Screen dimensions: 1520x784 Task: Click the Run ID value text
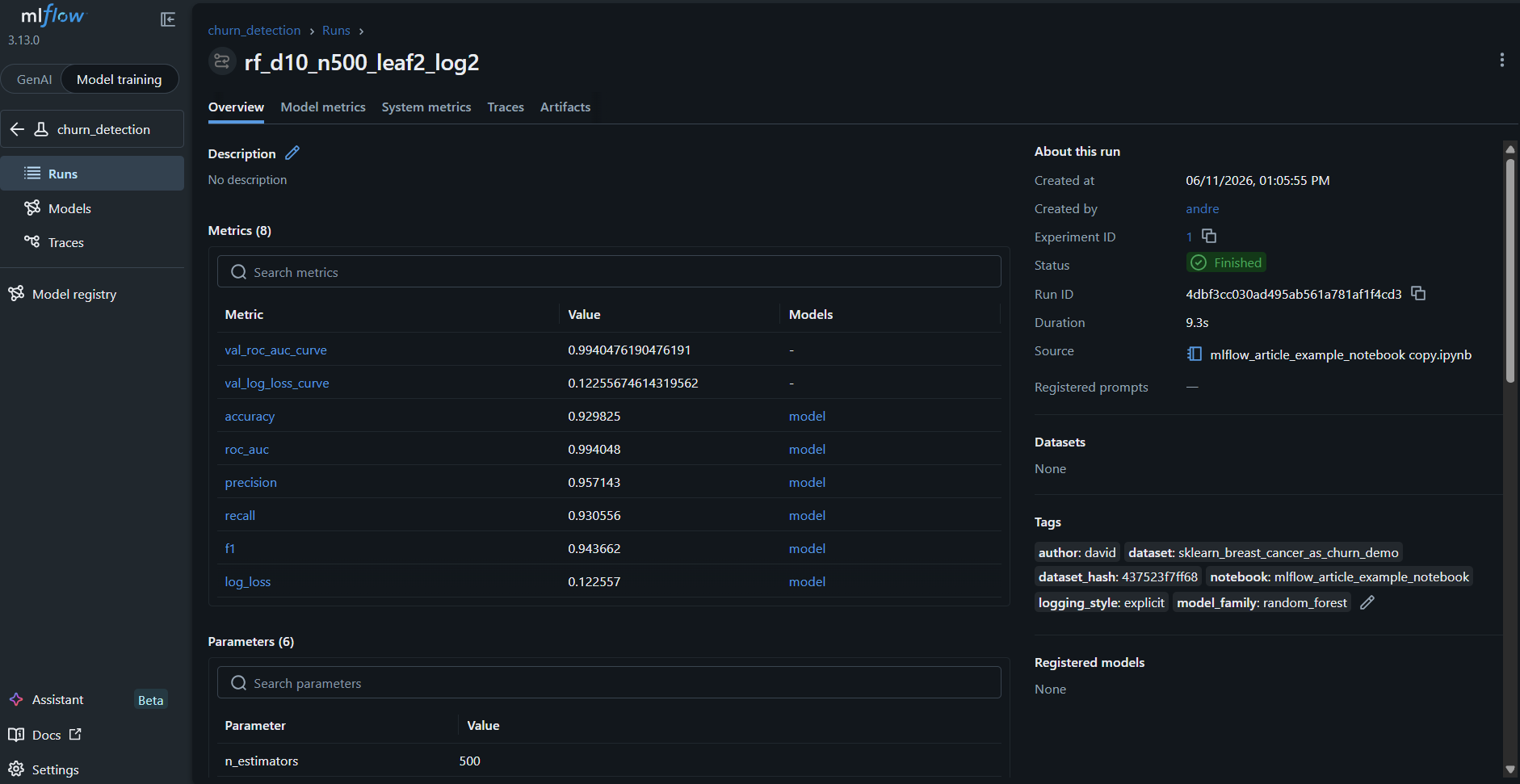1293,294
